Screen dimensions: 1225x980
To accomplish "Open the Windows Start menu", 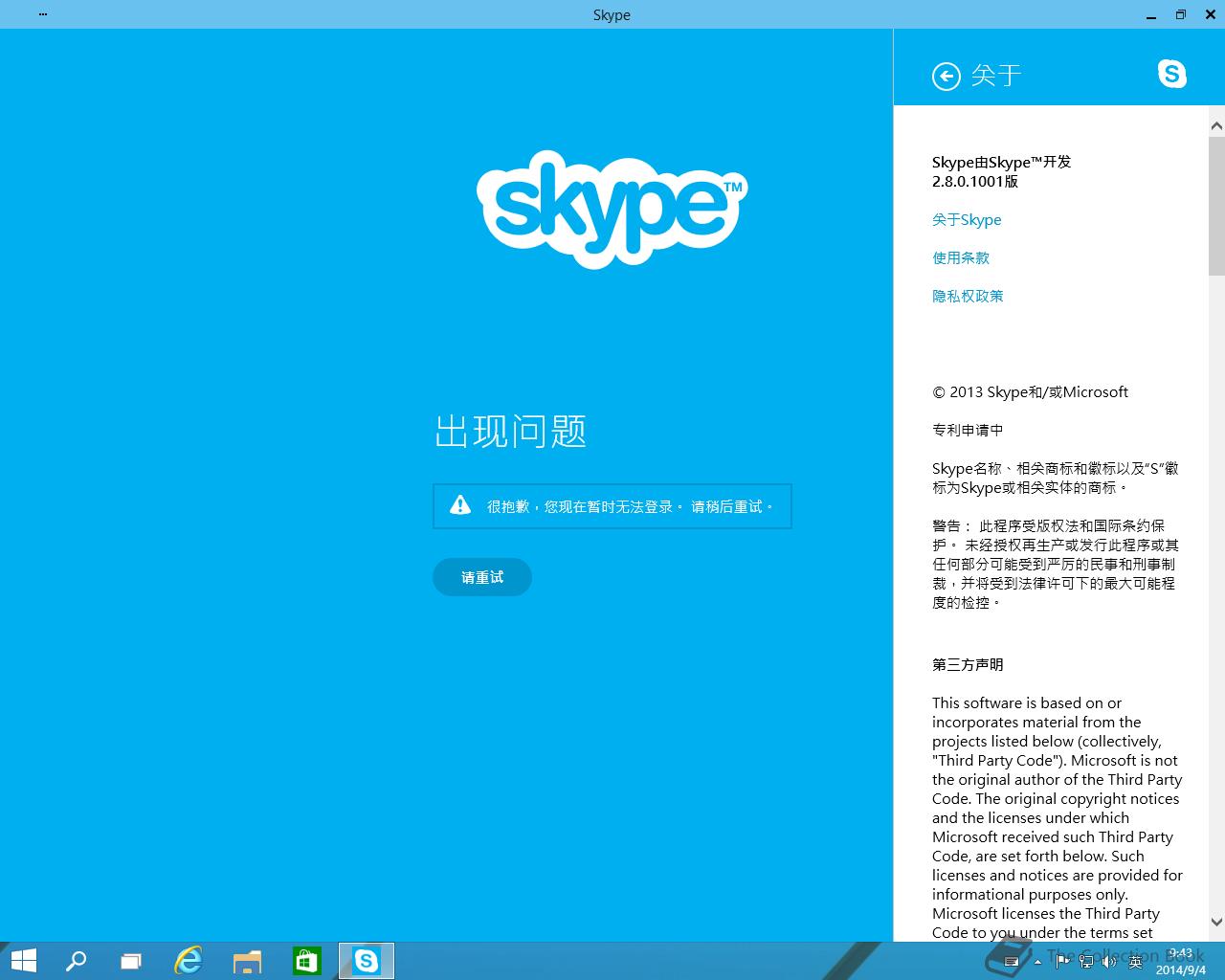I will point(23,961).
